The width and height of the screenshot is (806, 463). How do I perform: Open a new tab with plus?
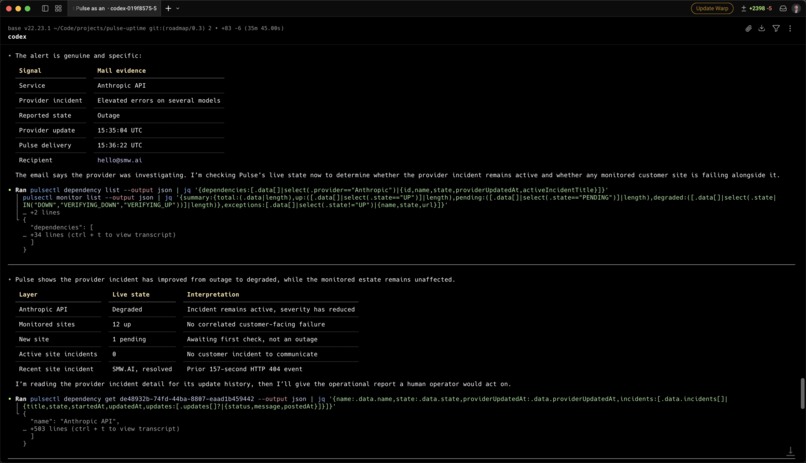[168, 8]
